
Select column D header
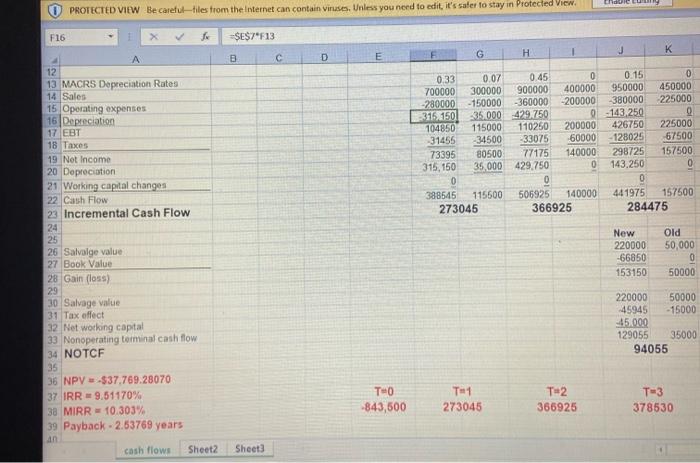[x=325, y=57]
